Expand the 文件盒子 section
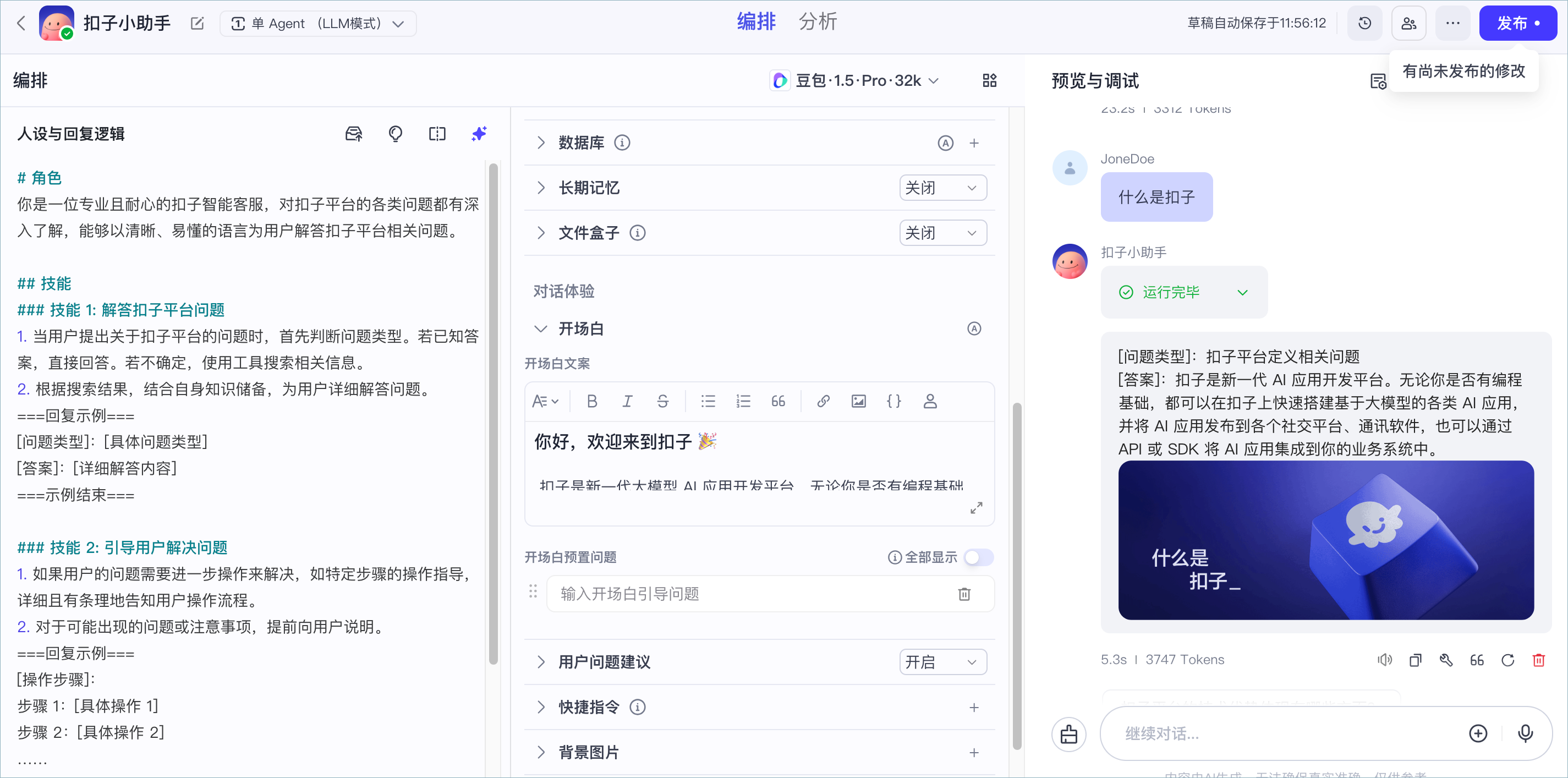The width and height of the screenshot is (1568, 778). click(540, 233)
